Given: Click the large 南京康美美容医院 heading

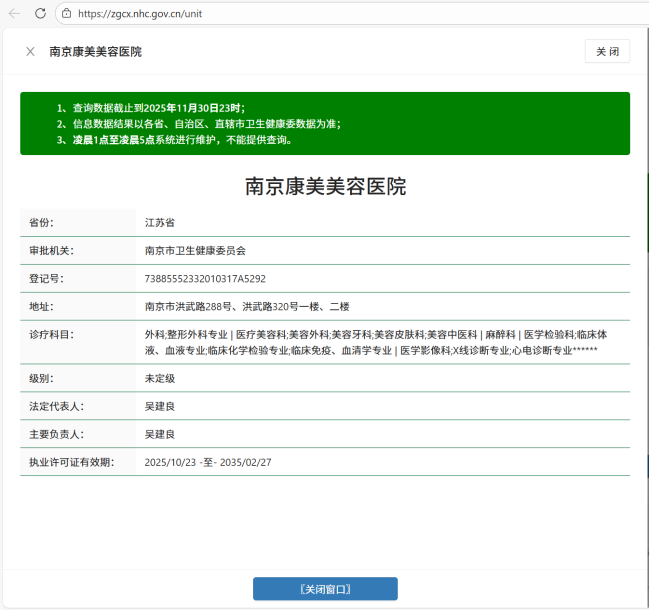Looking at the screenshot, I should click(x=325, y=186).
